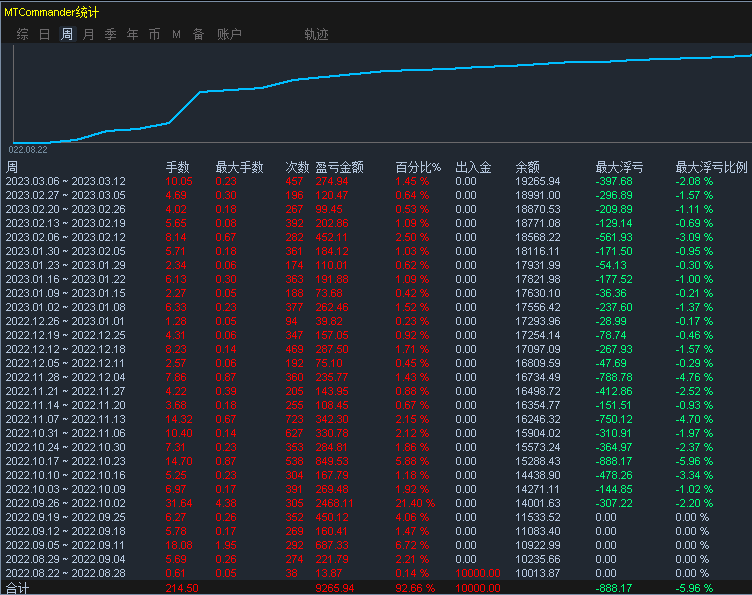Click the M tab
The width and height of the screenshot is (752, 595).
pos(176,34)
